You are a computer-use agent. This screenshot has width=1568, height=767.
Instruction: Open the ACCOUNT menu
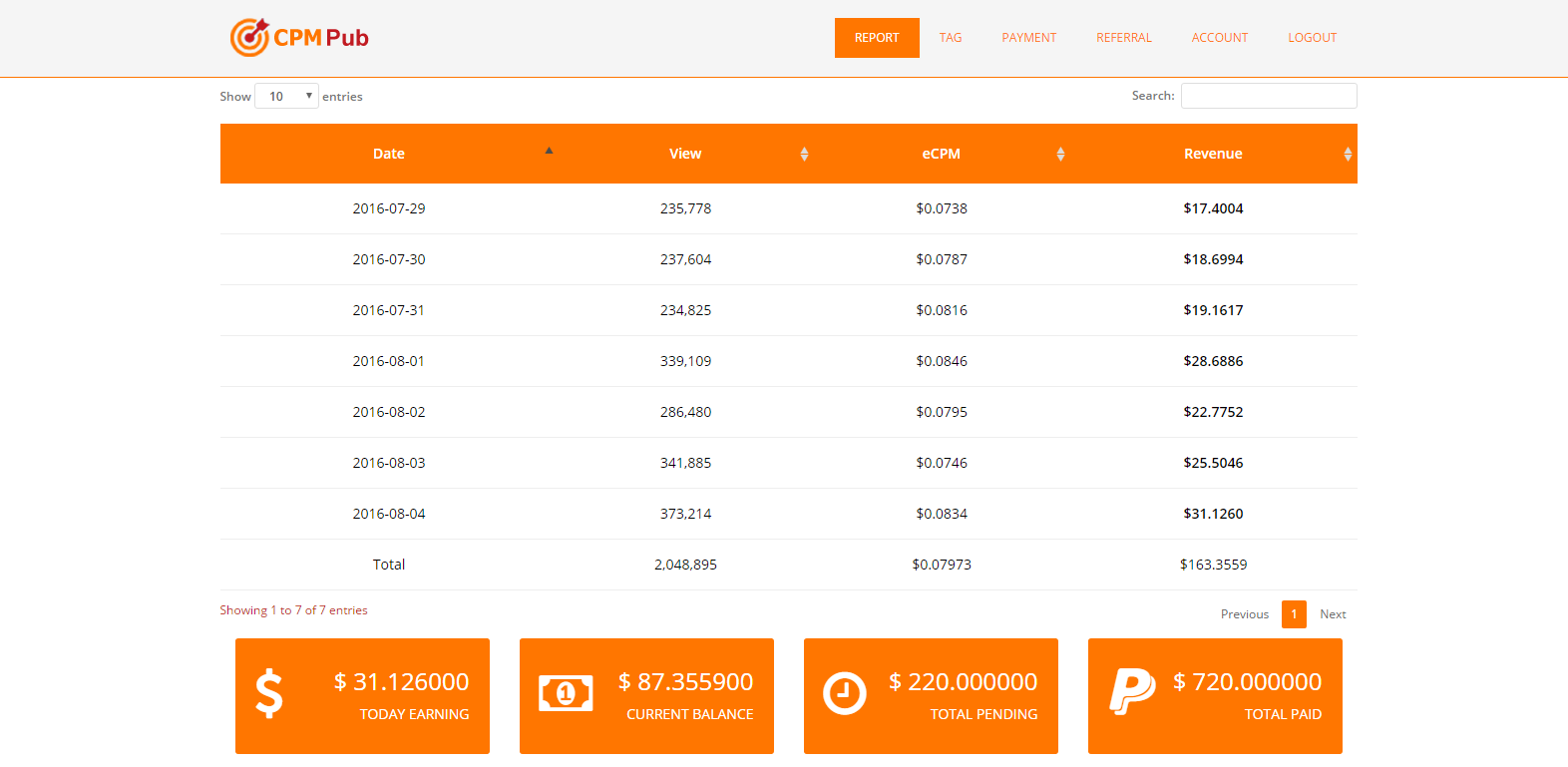pyautogui.click(x=1220, y=38)
